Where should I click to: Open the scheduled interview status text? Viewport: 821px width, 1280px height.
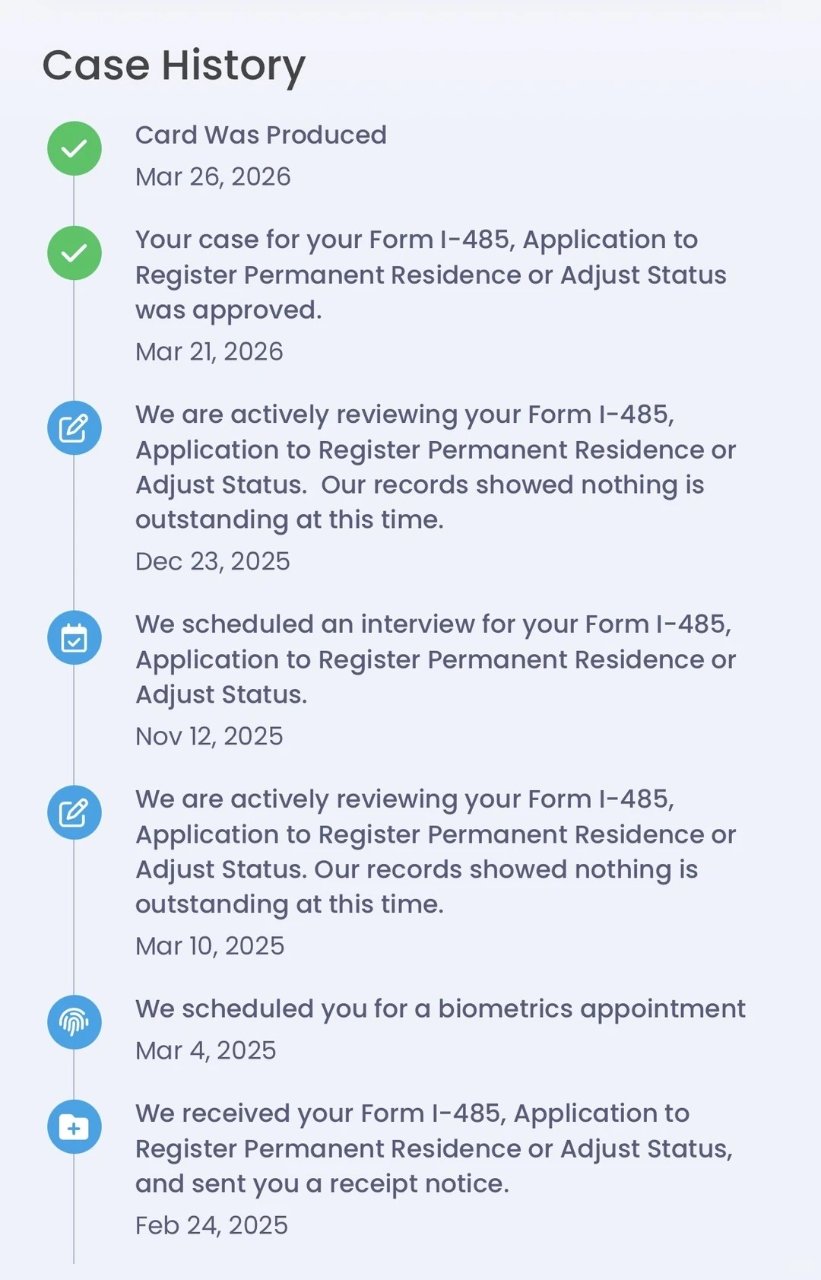click(x=435, y=659)
